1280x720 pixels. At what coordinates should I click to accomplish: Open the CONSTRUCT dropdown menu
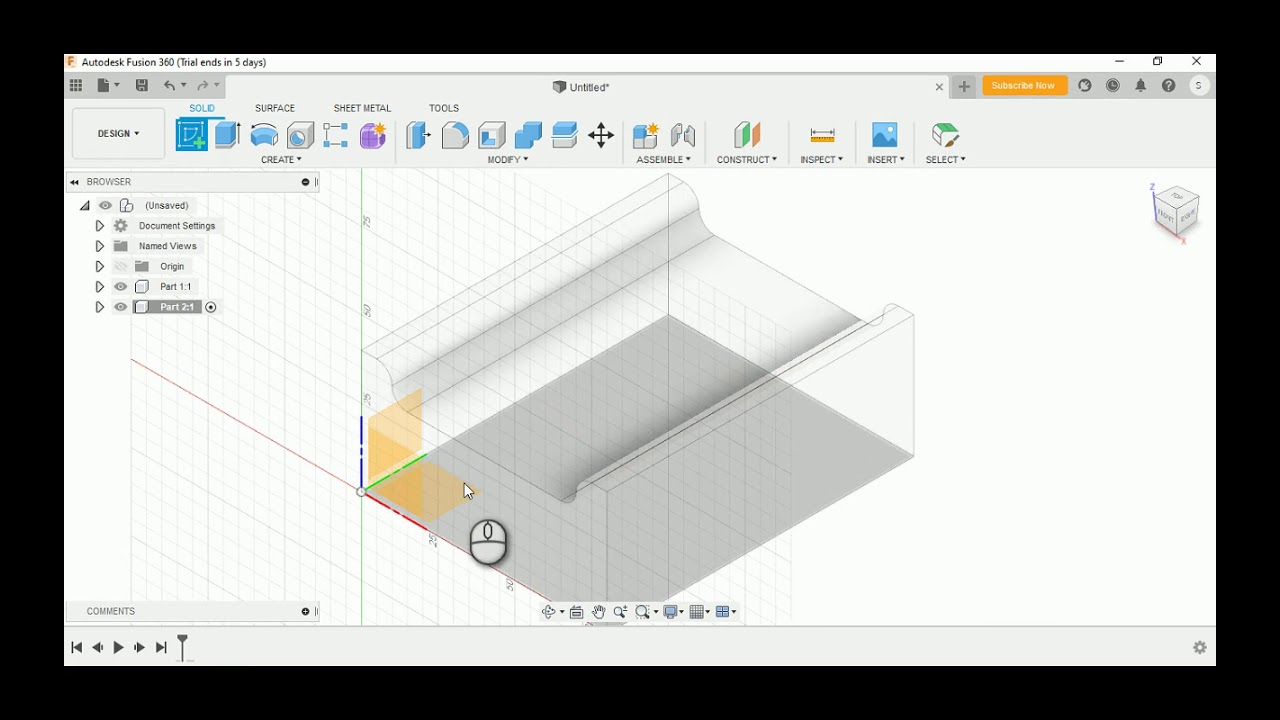(x=747, y=160)
